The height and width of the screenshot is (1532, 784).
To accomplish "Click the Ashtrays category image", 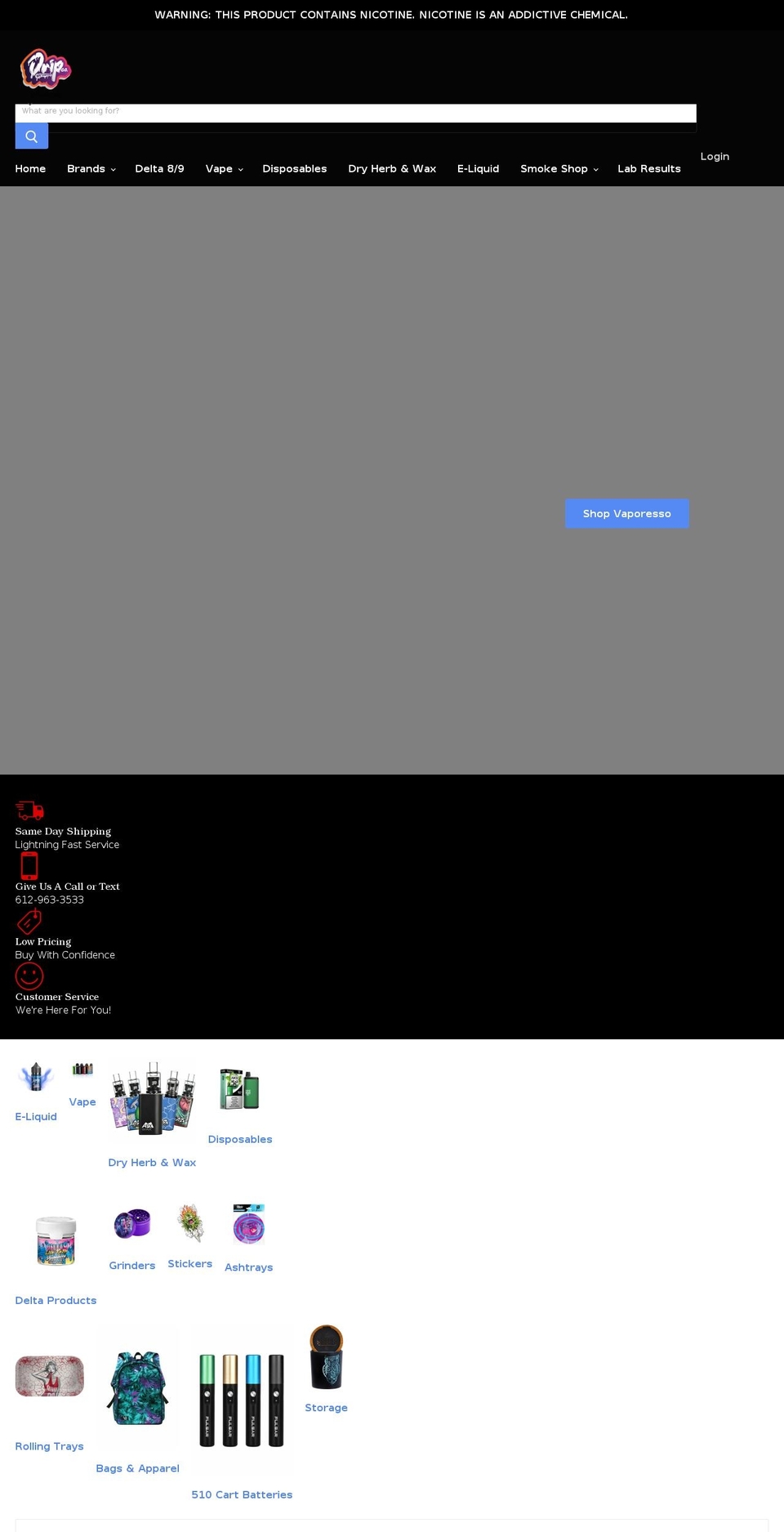I will [x=248, y=1224].
